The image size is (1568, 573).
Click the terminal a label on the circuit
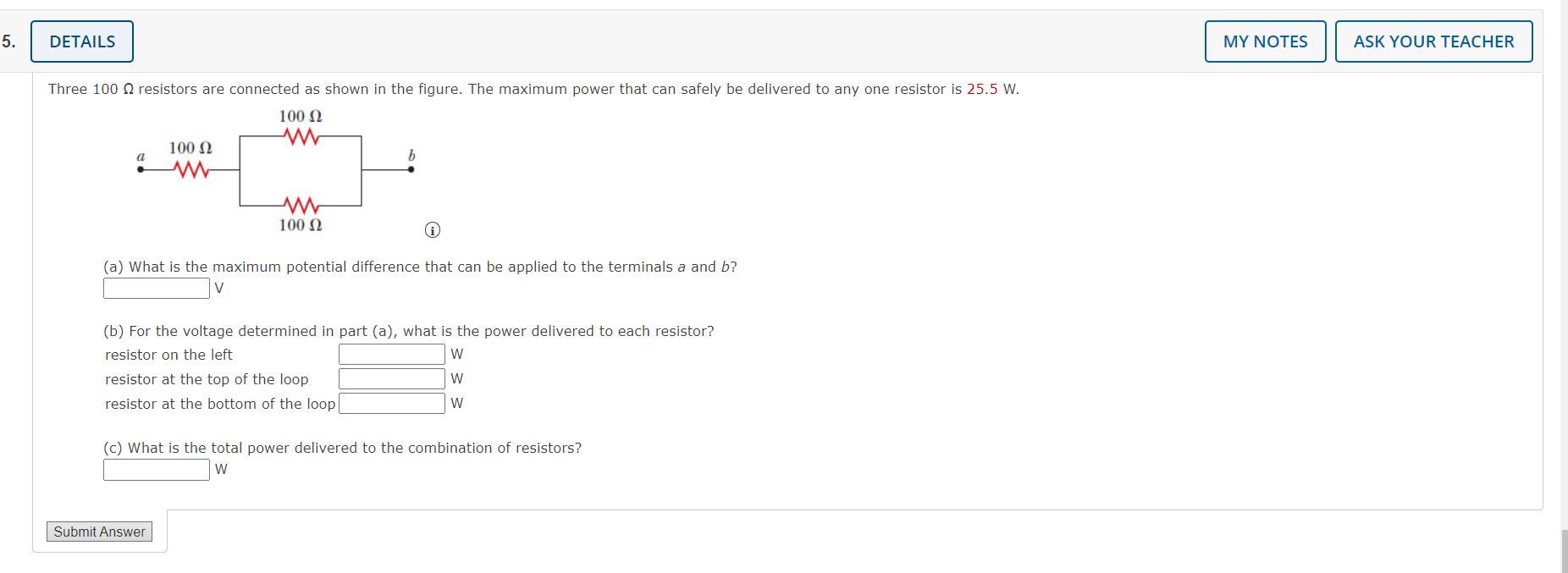[140, 157]
